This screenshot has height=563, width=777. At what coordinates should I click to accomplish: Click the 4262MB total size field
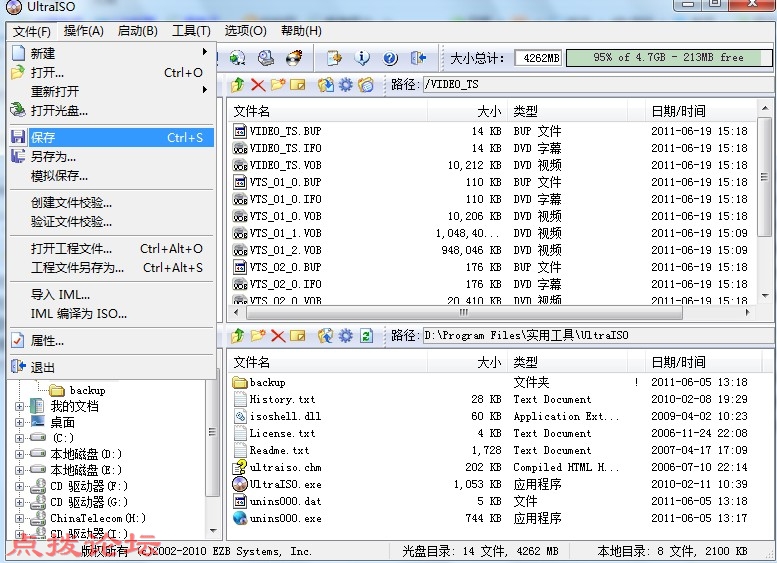point(539,58)
